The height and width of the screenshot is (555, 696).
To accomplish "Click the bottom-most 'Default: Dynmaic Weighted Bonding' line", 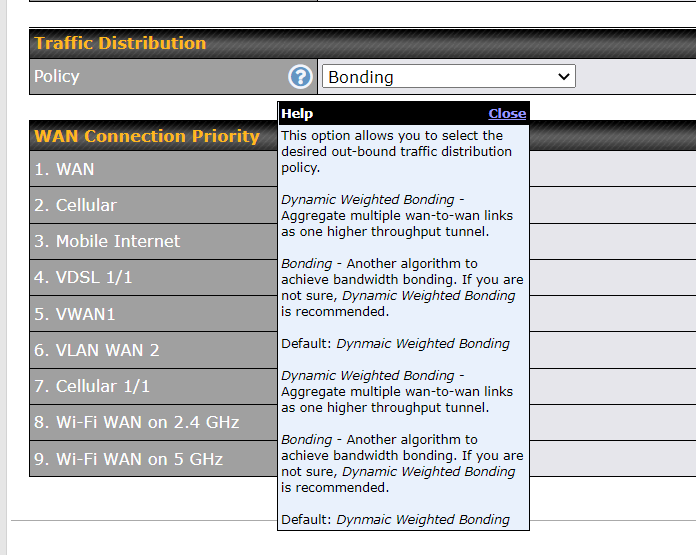I will [395, 520].
